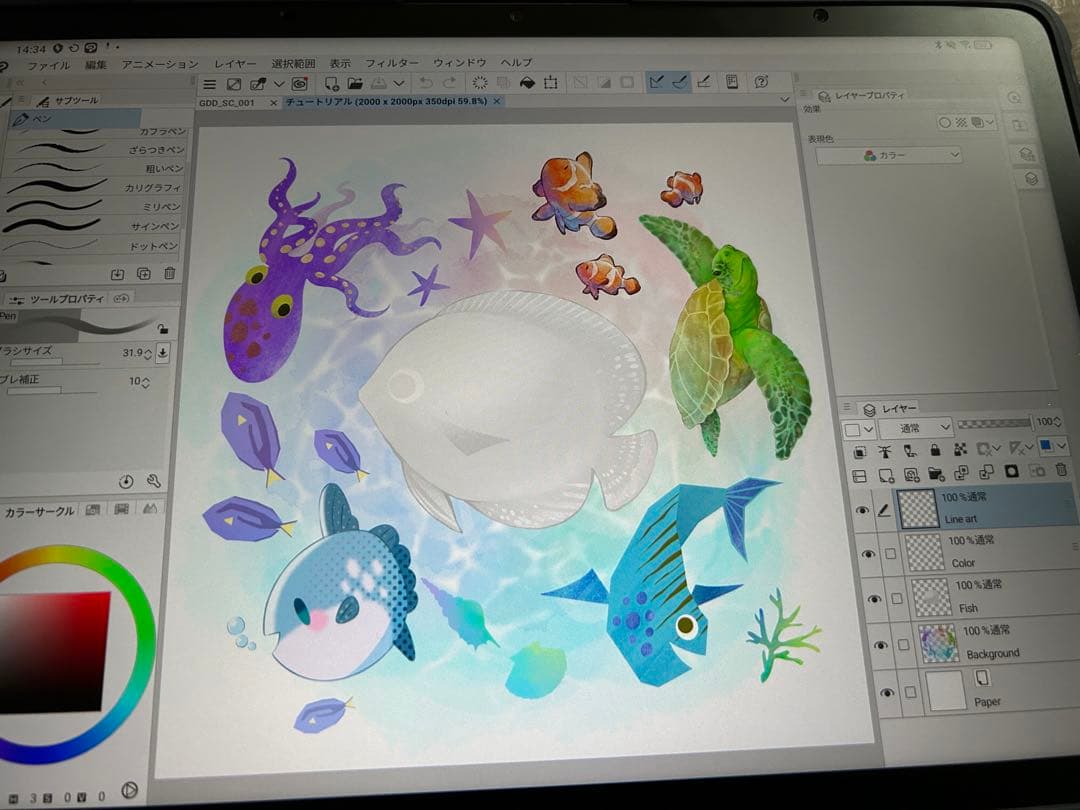Viewport: 1080px width, 810px height.
Task: Open the crop/canvas size tool icon
Action: click(x=548, y=84)
